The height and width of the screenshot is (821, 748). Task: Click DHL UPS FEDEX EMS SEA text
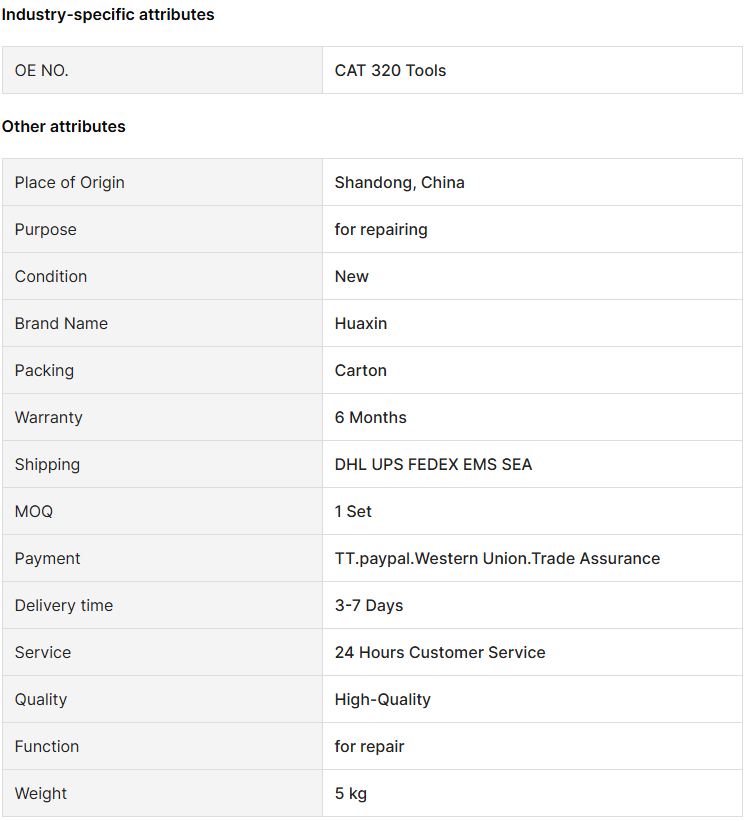(433, 464)
